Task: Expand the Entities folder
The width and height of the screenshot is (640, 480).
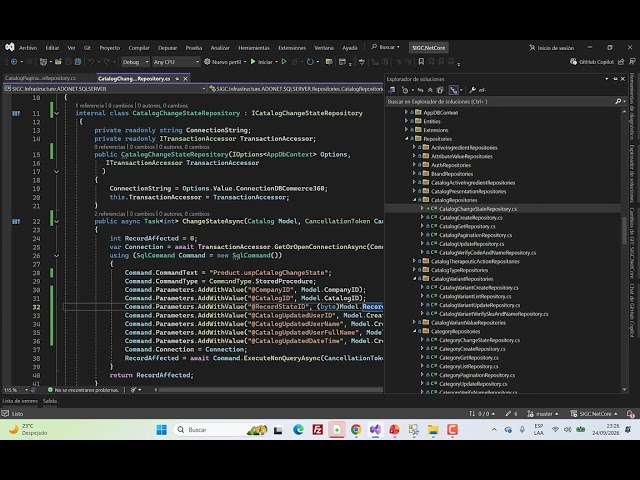Action: (406, 121)
